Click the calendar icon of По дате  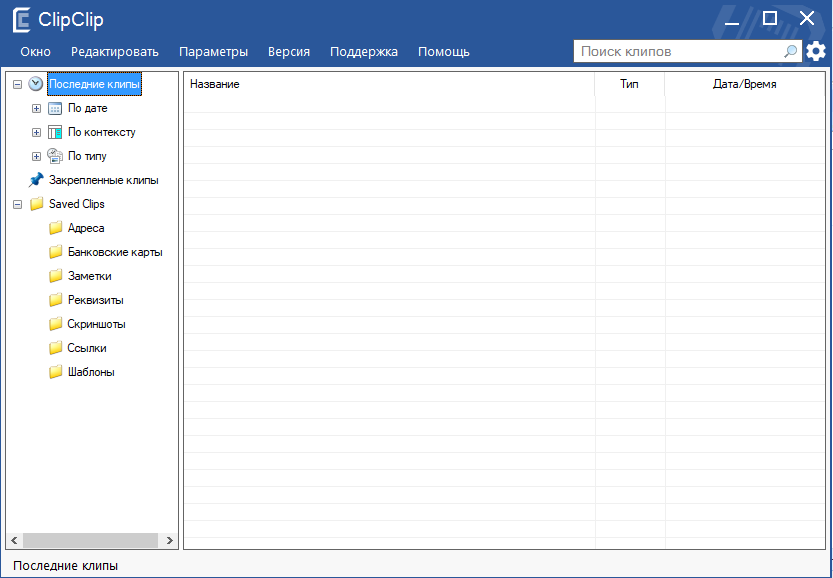[x=55, y=108]
